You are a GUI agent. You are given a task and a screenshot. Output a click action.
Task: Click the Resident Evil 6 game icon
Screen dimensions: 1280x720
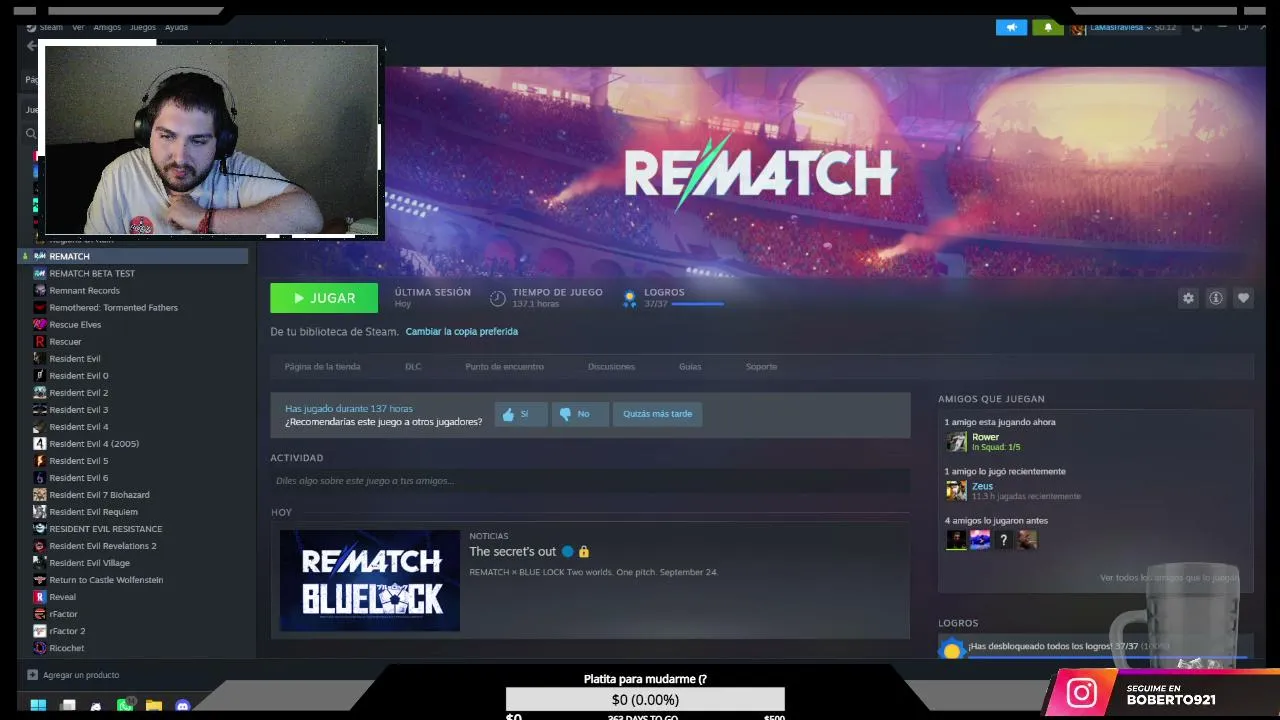(x=39, y=478)
